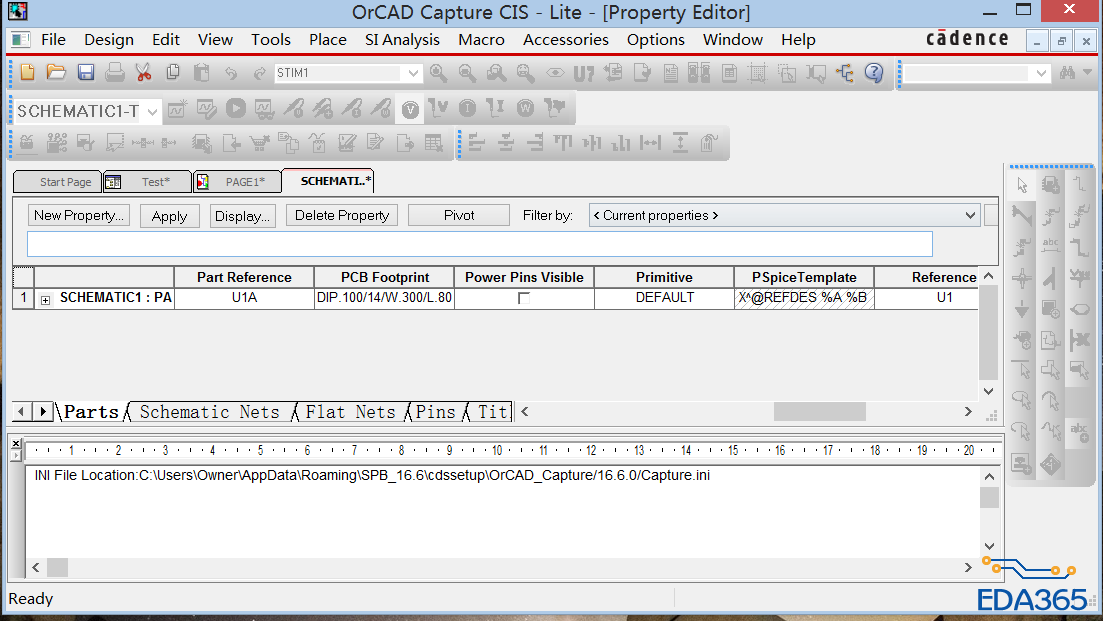The image size is (1103, 621).
Task: Click the Zoom In magnifier icon
Action: click(438, 72)
